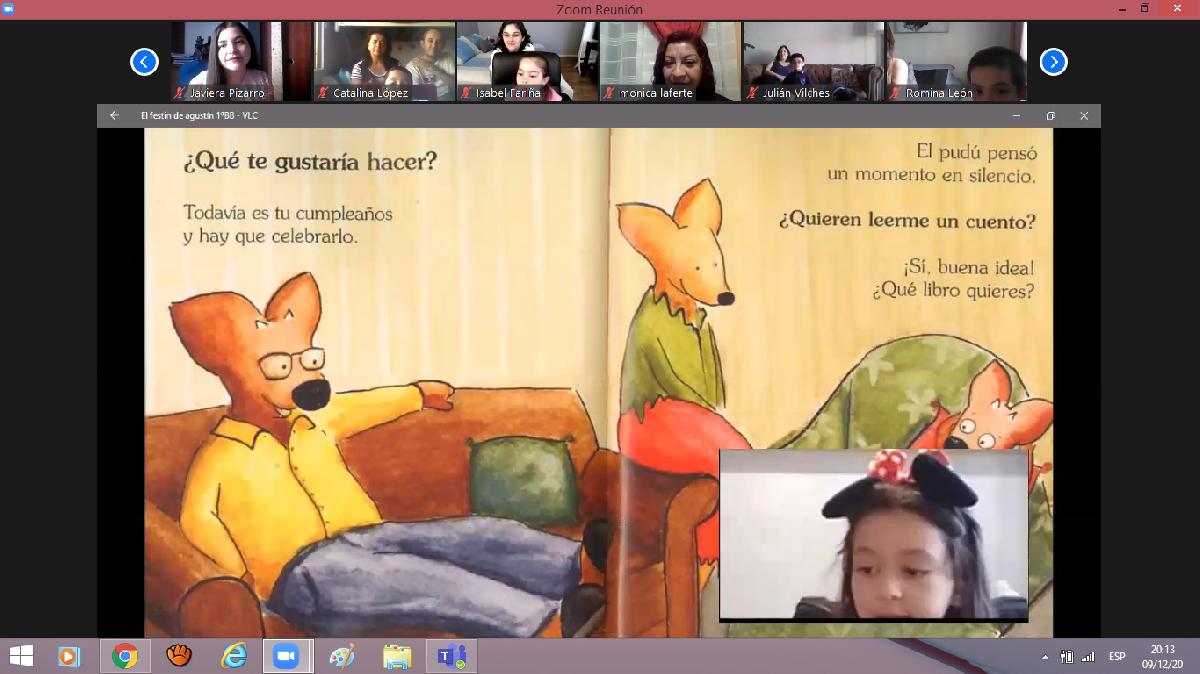1200x674 pixels.
Task: Select Julián Vilches's video thumbnail
Action: coord(813,61)
